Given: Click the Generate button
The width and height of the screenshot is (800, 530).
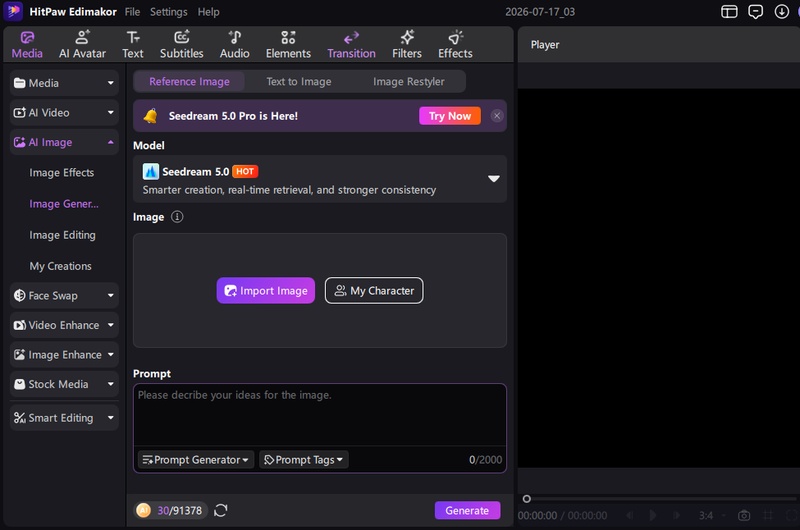Looking at the screenshot, I should [x=467, y=510].
